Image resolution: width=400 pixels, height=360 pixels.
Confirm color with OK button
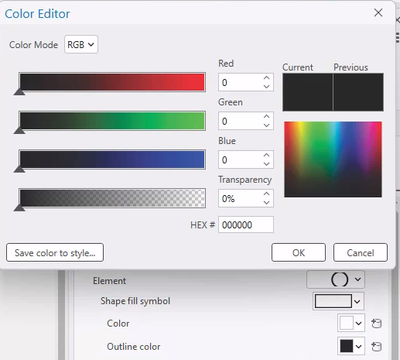[298, 253]
